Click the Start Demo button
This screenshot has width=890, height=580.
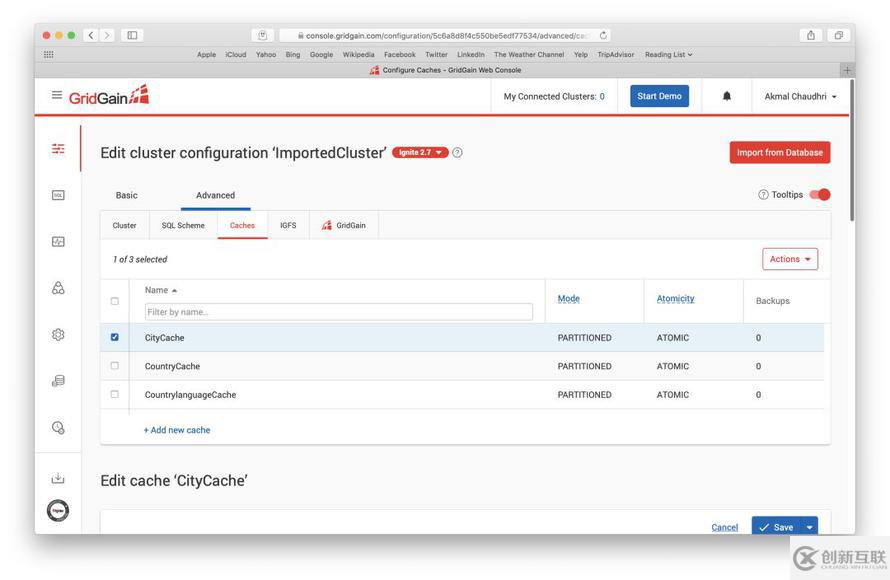(660, 96)
